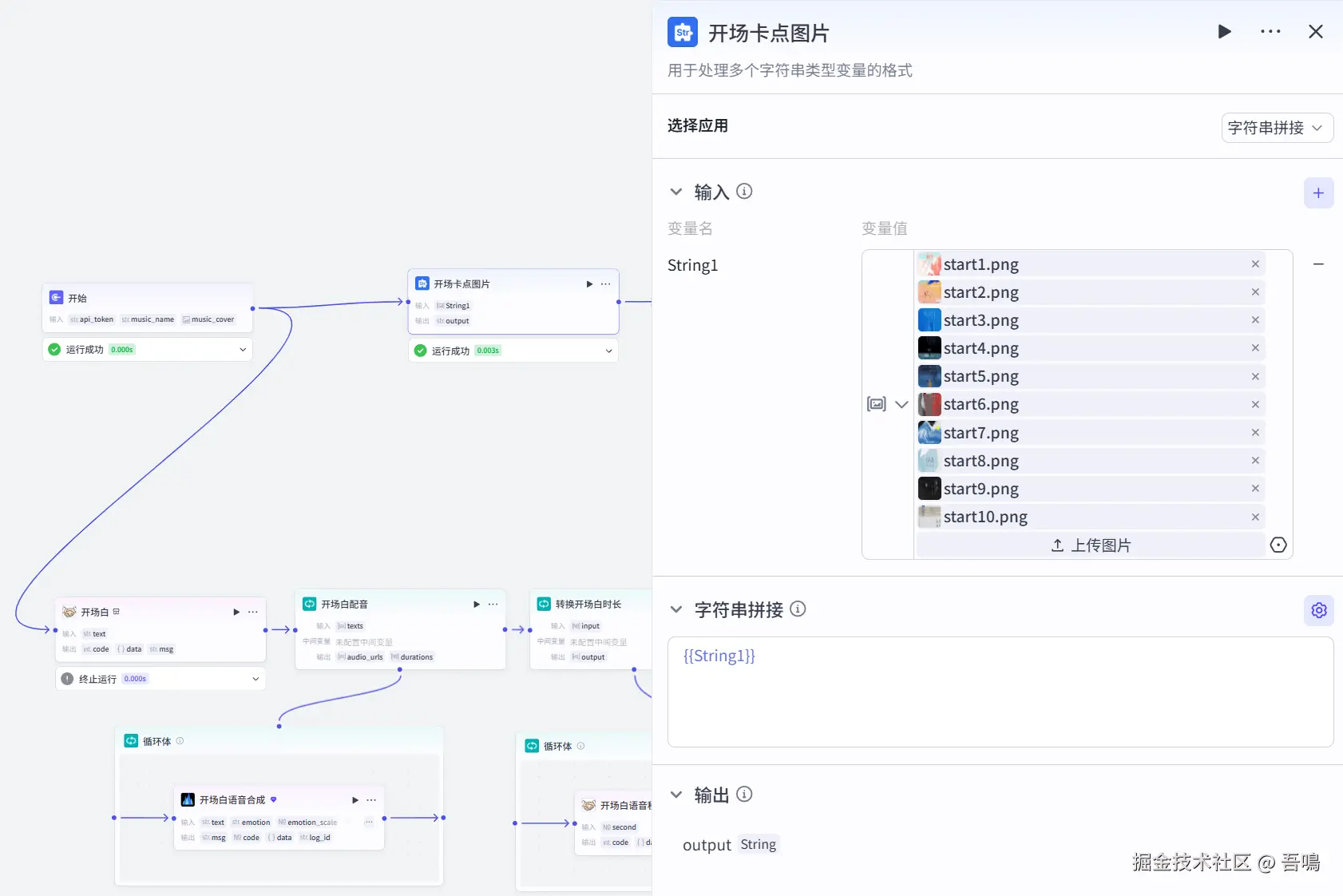The image size is (1343, 896).
Task: Delete start3.png entry
Action: [1255, 320]
